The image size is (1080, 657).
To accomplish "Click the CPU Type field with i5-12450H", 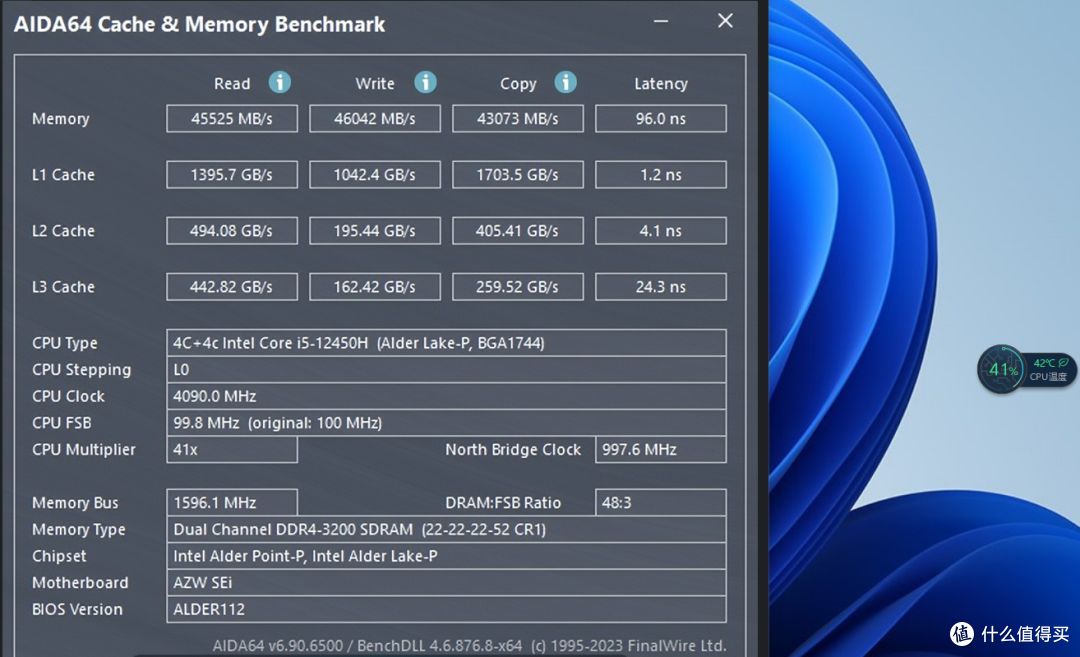I will pyautogui.click(x=446, y=343).
